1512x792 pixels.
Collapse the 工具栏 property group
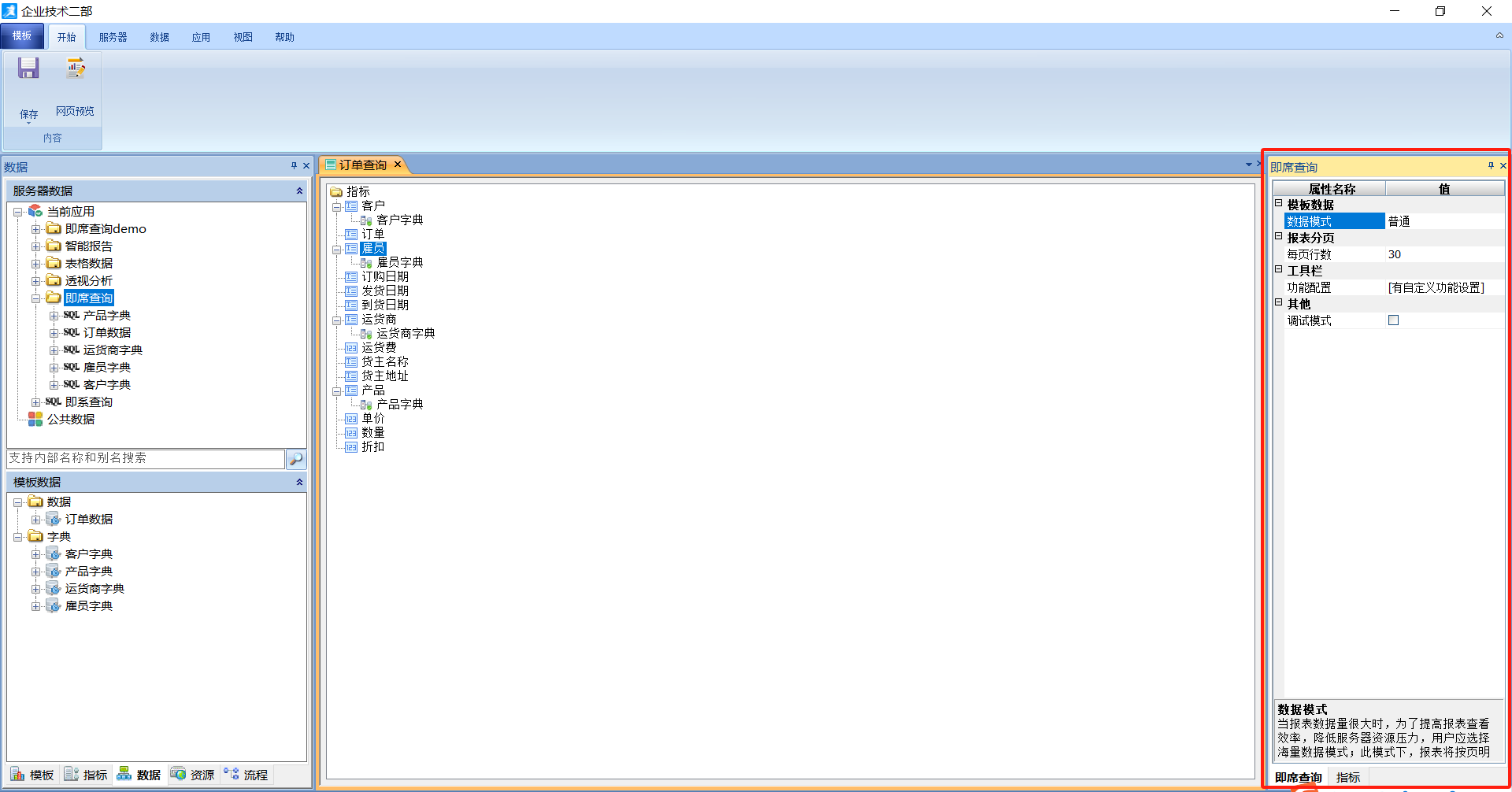pos(1279,270)
